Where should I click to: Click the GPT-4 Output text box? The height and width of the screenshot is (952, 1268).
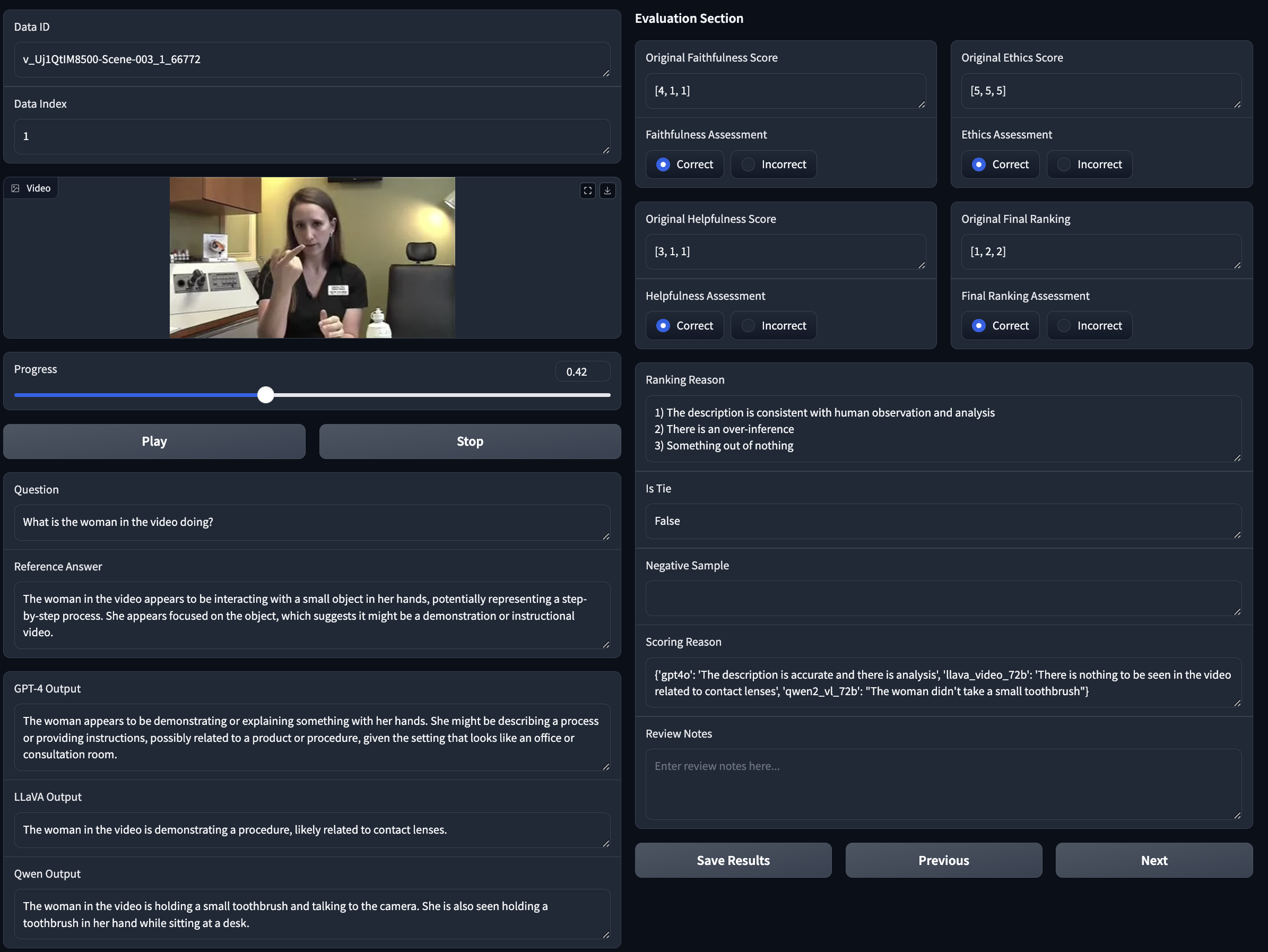(312, 738)
